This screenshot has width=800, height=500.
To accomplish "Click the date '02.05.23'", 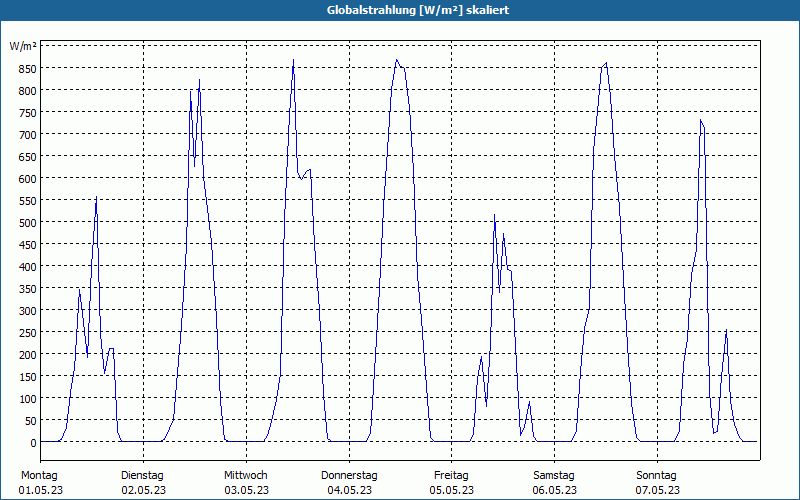I will tap(143, 490).
